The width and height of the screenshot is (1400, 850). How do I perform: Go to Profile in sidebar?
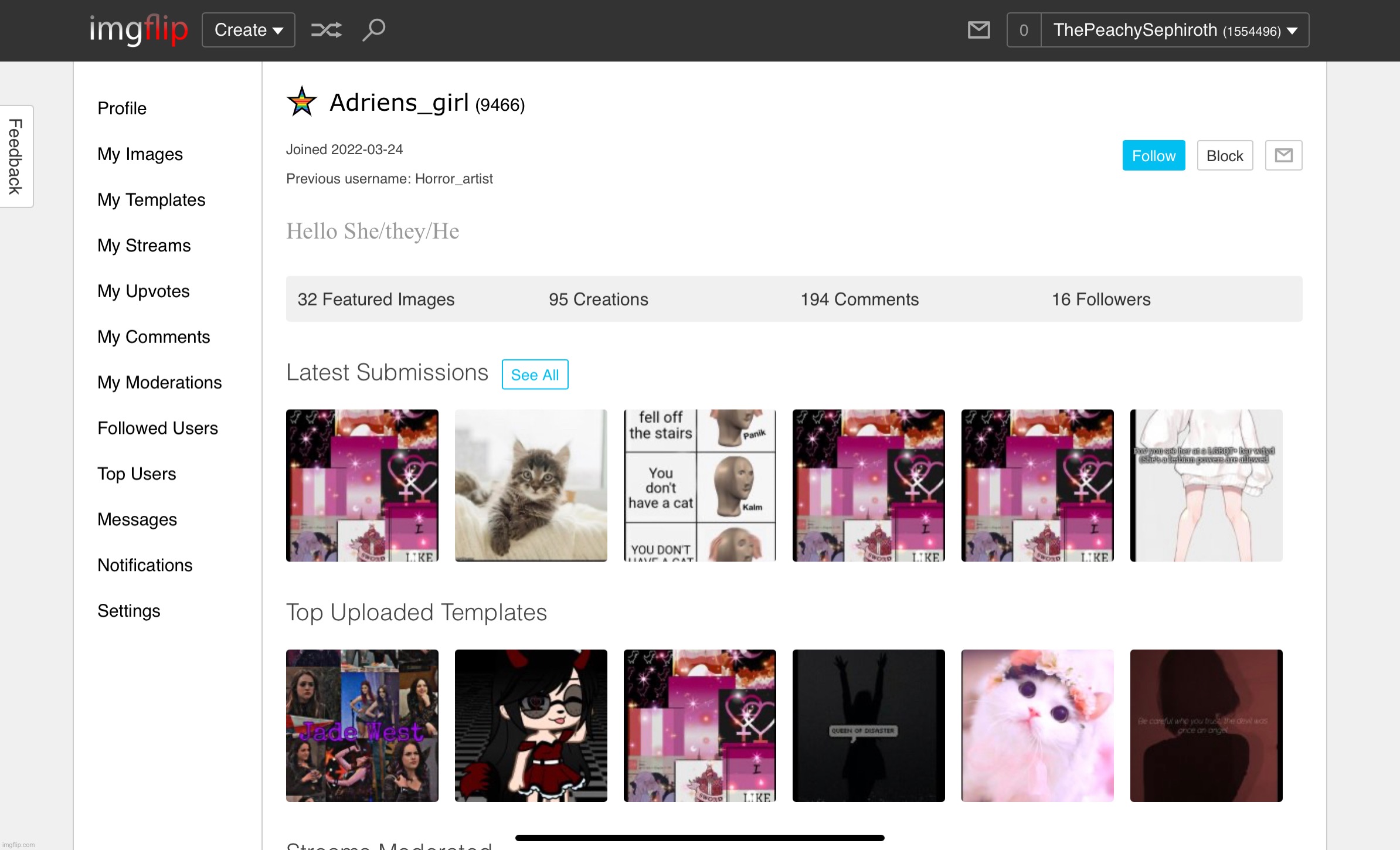(122, 108)
